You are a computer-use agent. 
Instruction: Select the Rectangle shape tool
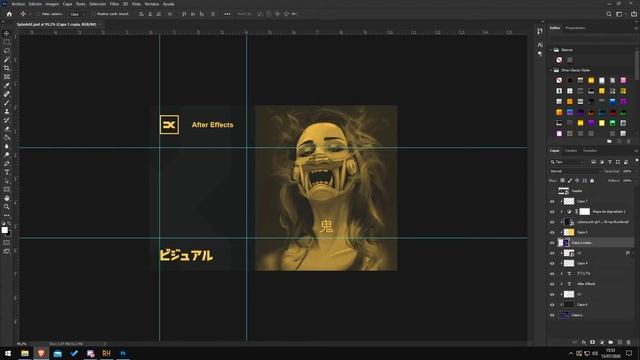coord(7,189)
